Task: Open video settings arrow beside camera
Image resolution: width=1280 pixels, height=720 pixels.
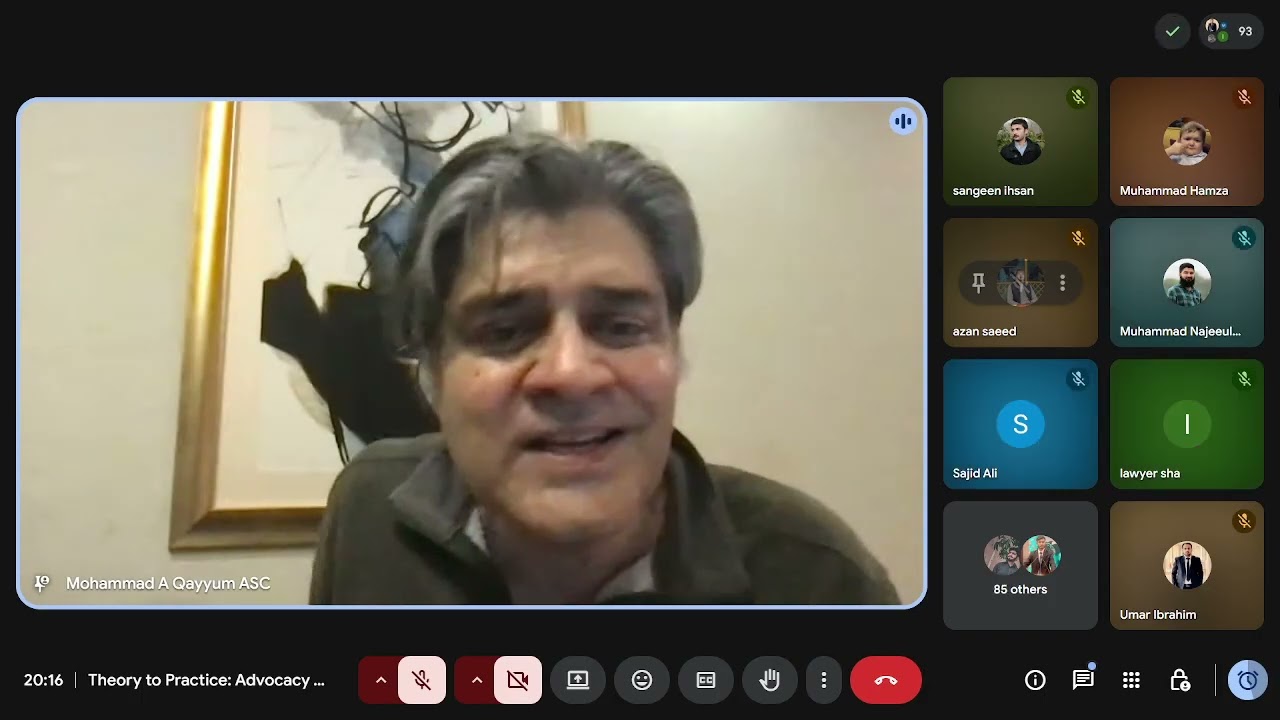Action: tap(477, 680)
